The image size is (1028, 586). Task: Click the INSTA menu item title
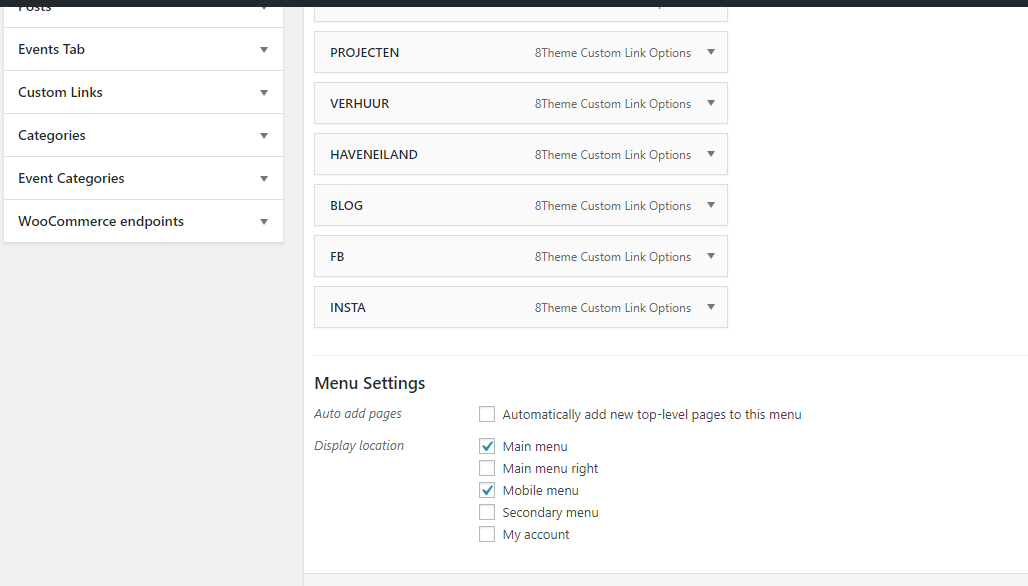(348, 307)
